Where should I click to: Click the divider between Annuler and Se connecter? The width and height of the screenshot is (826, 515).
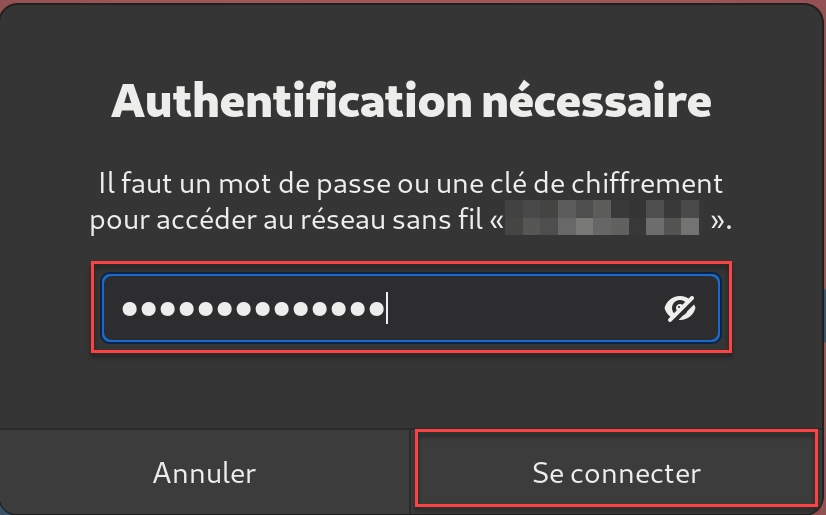coord(411,472)
